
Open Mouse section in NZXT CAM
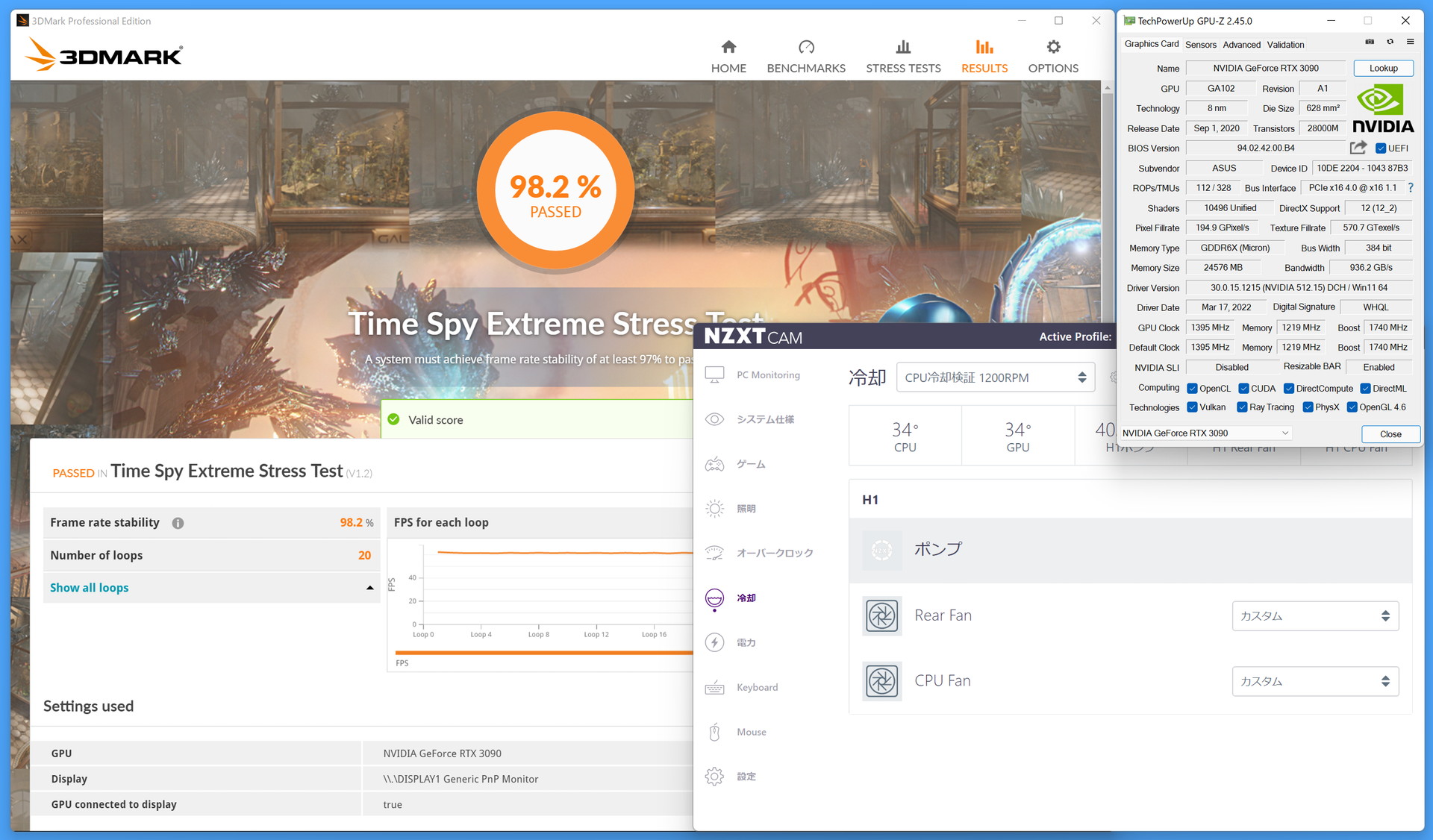[x=736, y=732]
